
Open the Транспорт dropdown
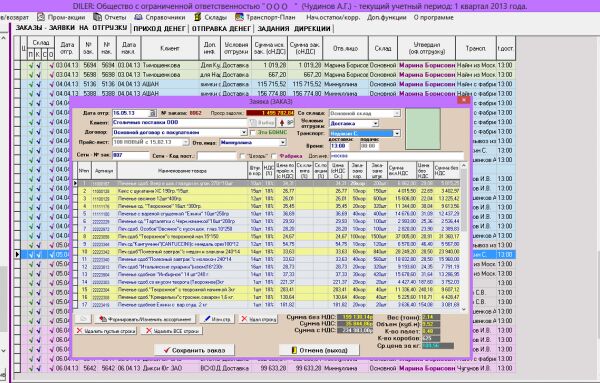click(x=397, y=133)
